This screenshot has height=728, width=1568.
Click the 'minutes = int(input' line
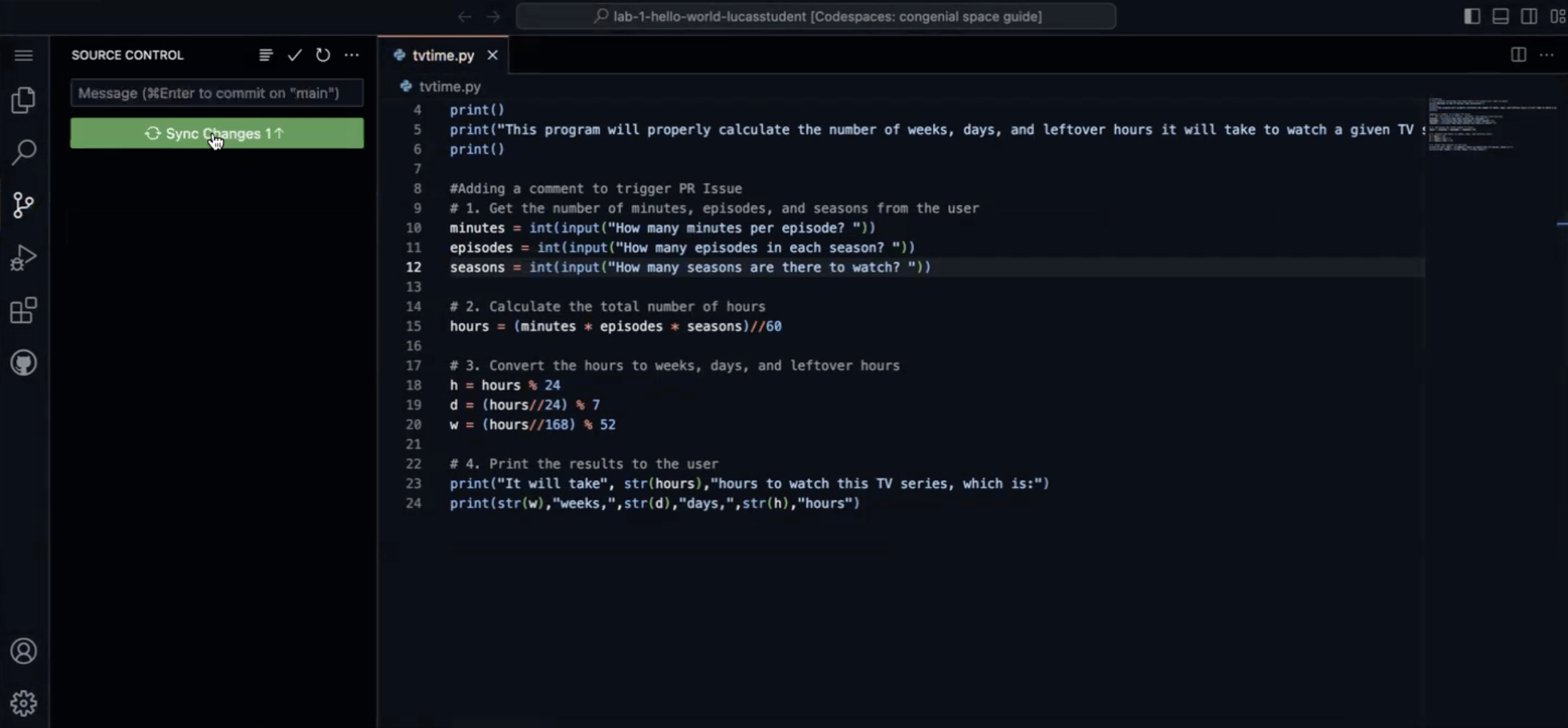tap(663, 227)
